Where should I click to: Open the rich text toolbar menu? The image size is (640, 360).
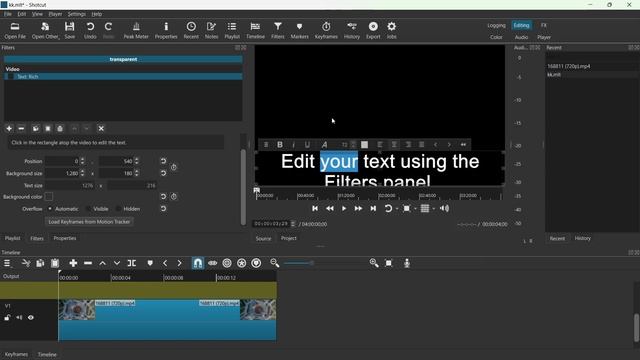tap(266, 144)
